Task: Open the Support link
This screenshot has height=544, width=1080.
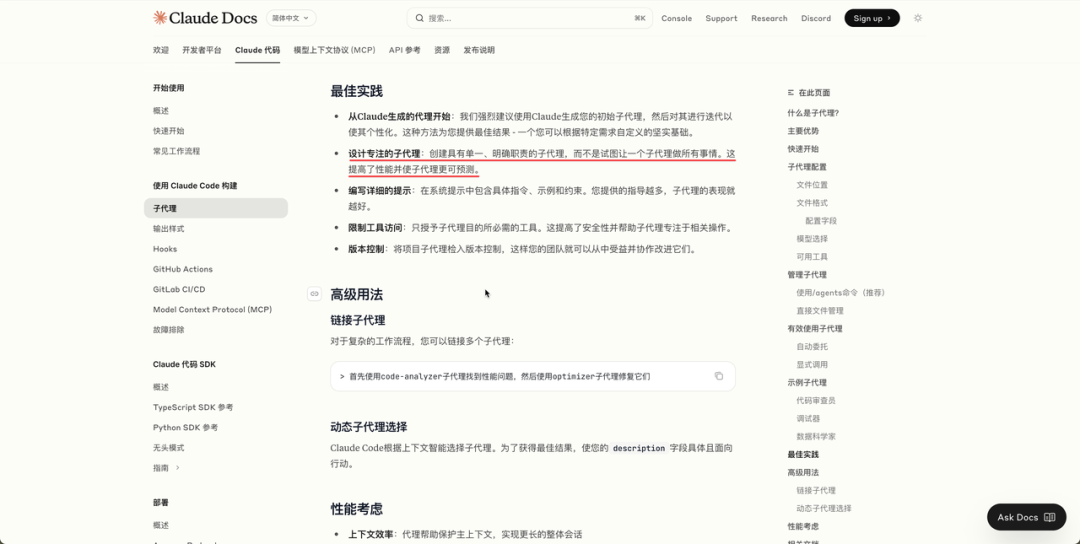Action: 721,18
